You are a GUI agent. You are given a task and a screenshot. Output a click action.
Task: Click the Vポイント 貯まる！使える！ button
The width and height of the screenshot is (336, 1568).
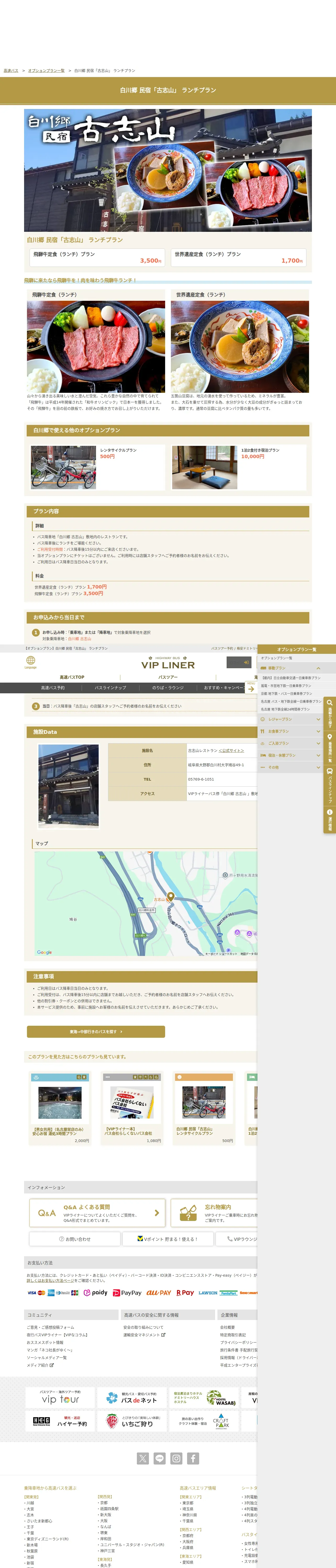click(x=168, y=1239)
